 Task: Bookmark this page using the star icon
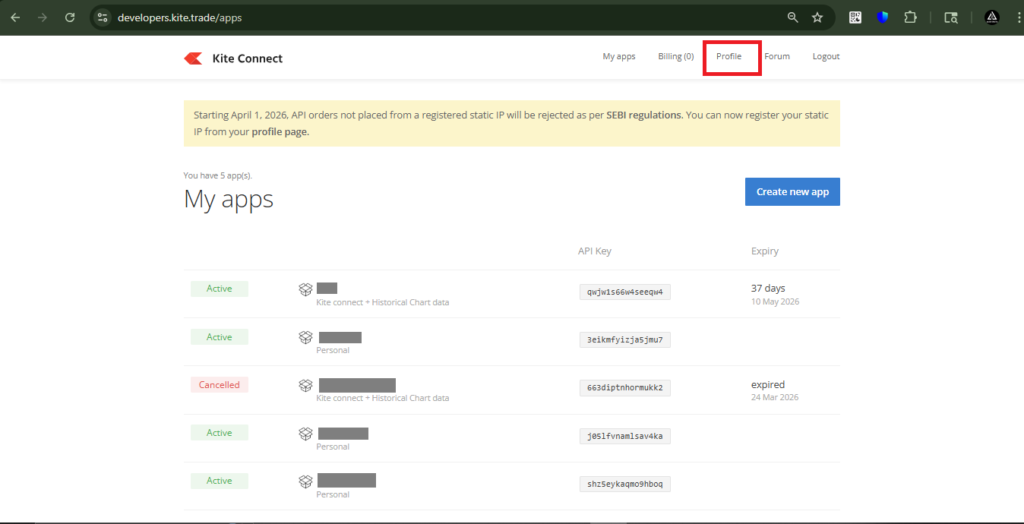817,17
